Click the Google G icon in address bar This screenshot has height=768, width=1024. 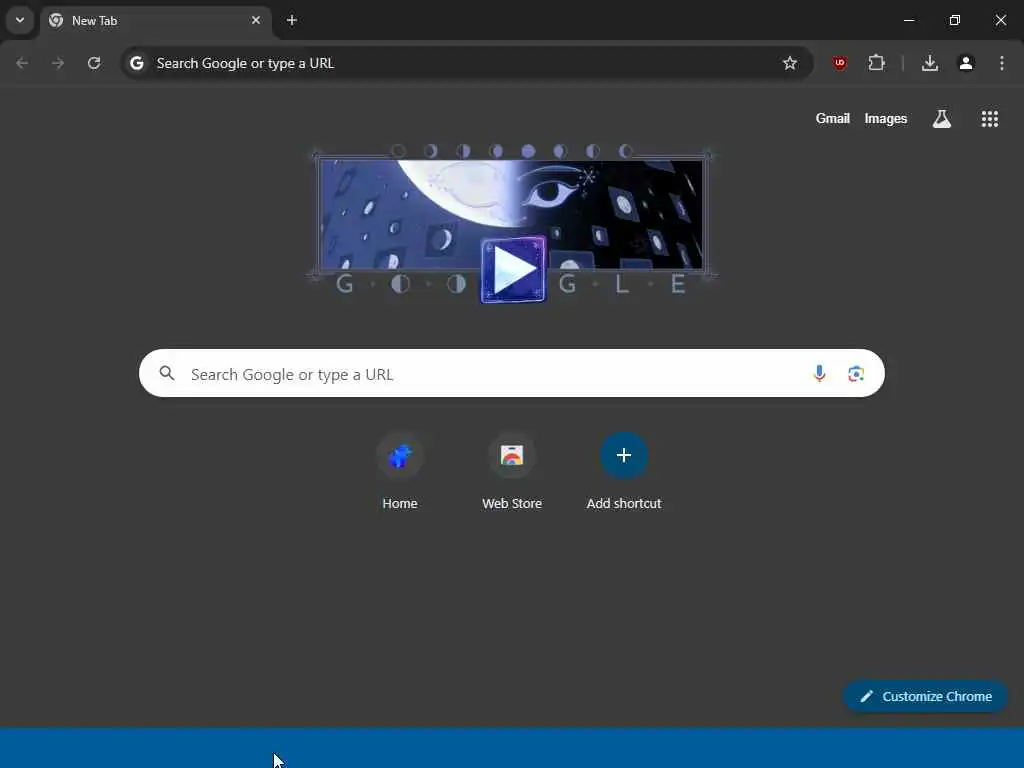click(136, 63)
